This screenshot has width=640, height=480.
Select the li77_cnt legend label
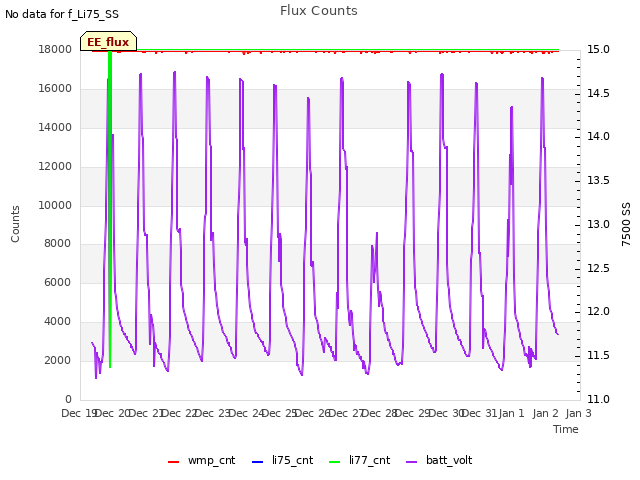point(369,460)
